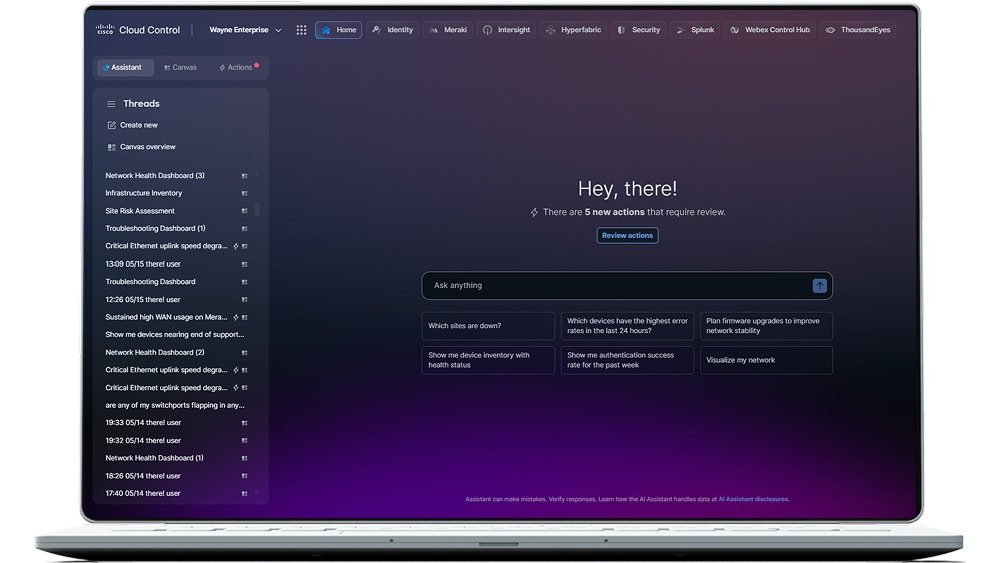Click action bolt icon on Sustained high WAN usage
1000x563 pixels.
pyautogui.click(x=236, y=317)
